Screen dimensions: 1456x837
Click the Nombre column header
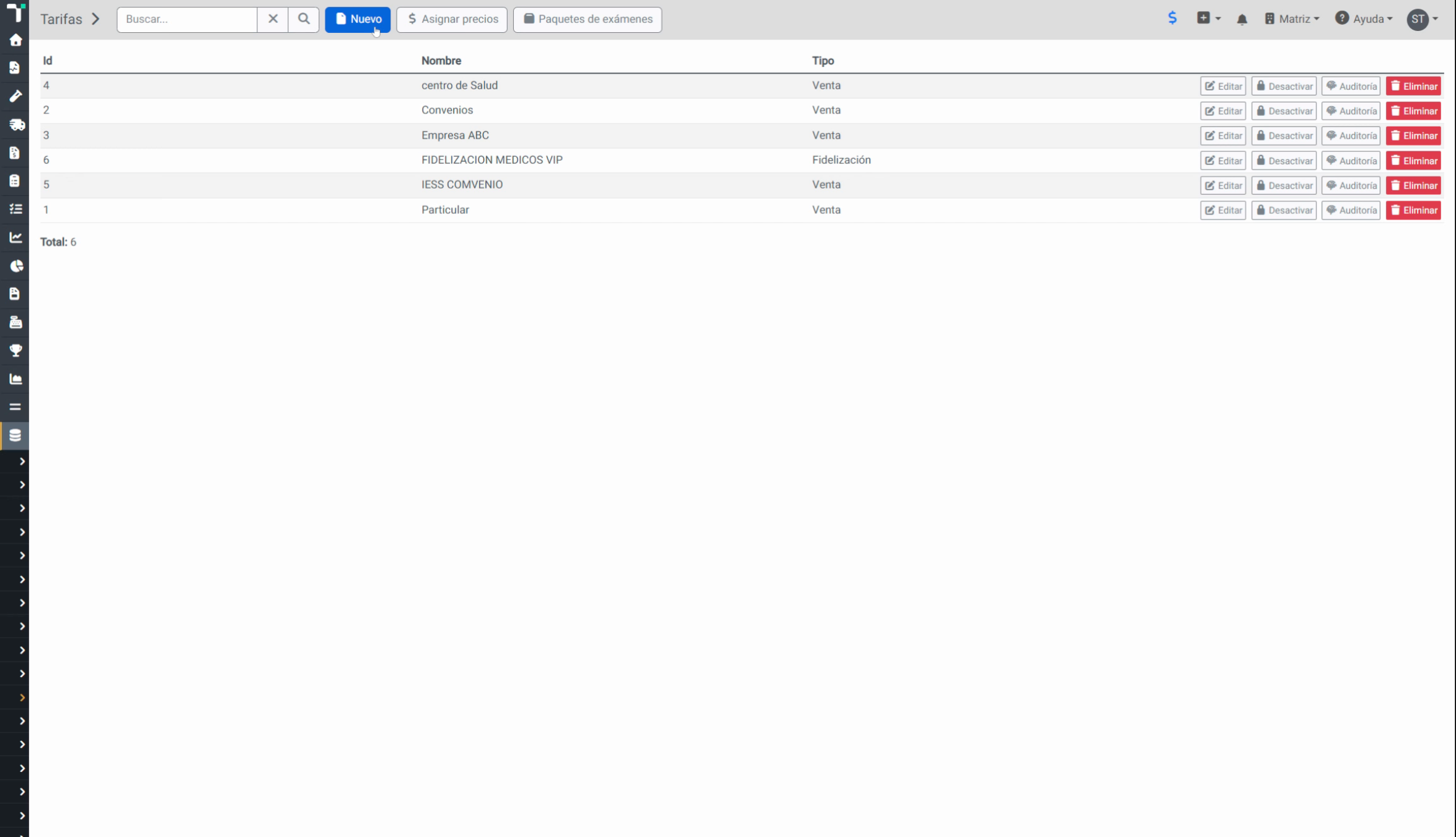pos(441,61)
